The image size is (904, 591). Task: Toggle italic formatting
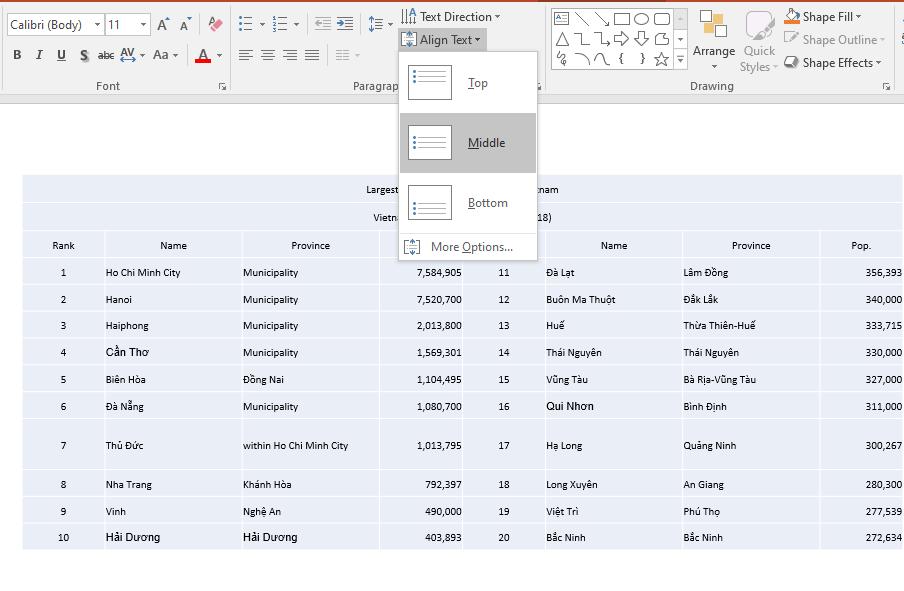coord(39,55)
